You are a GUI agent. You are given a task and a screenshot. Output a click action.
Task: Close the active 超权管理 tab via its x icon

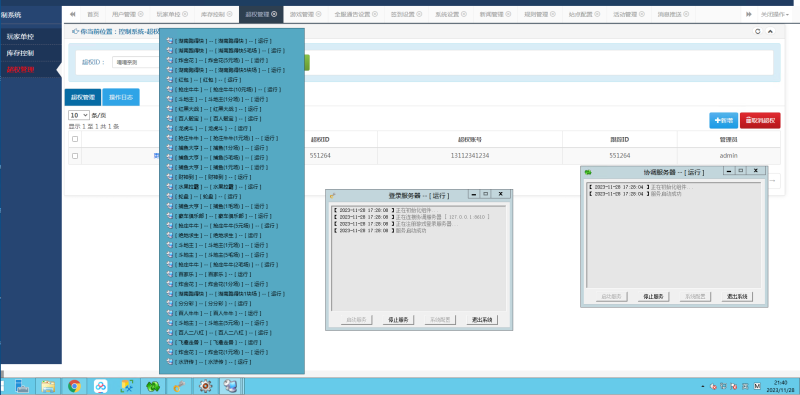pyautogui.click(x=274, y=14)
